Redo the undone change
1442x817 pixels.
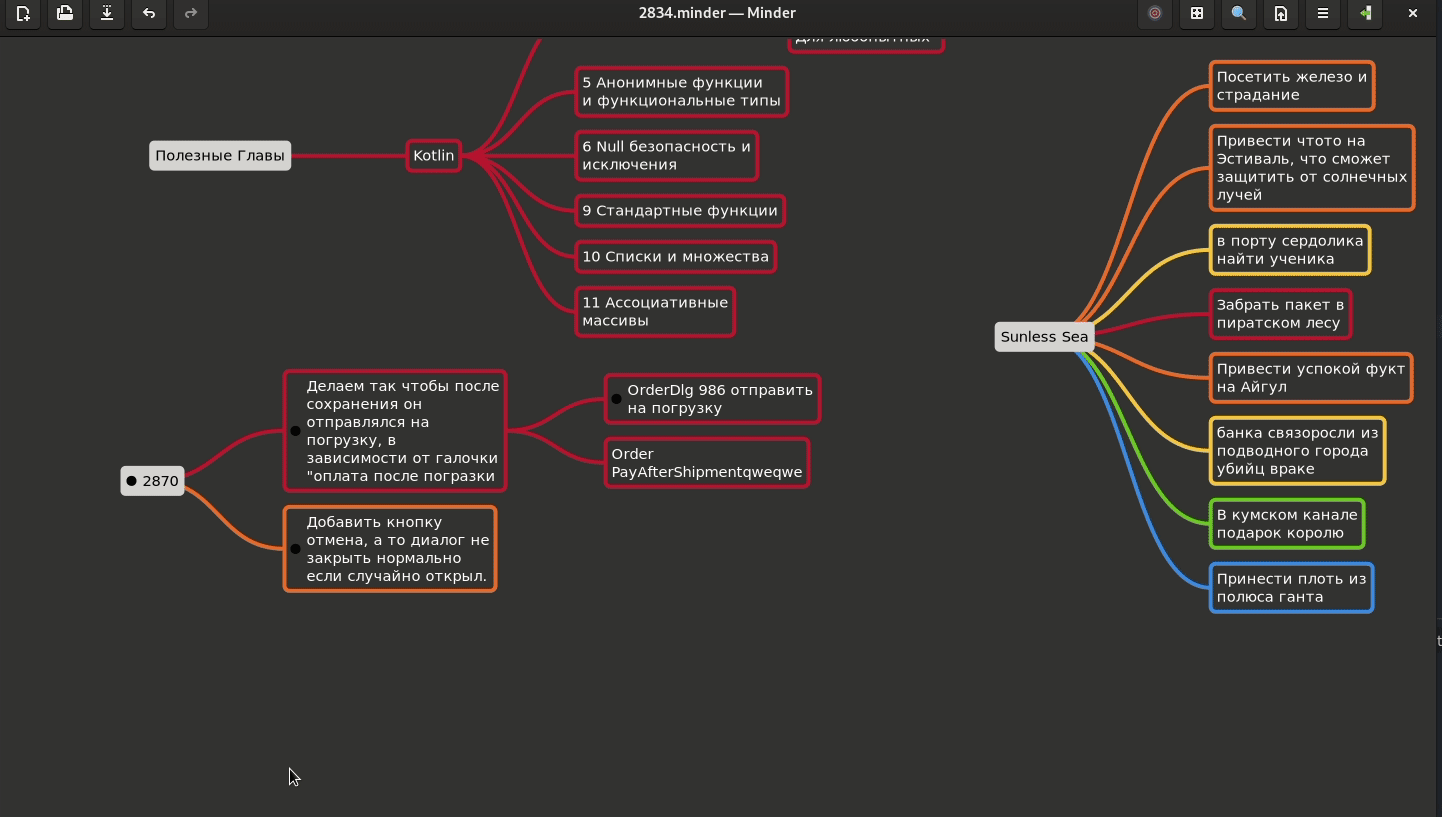pyautogui.click(x=191, y=14)
